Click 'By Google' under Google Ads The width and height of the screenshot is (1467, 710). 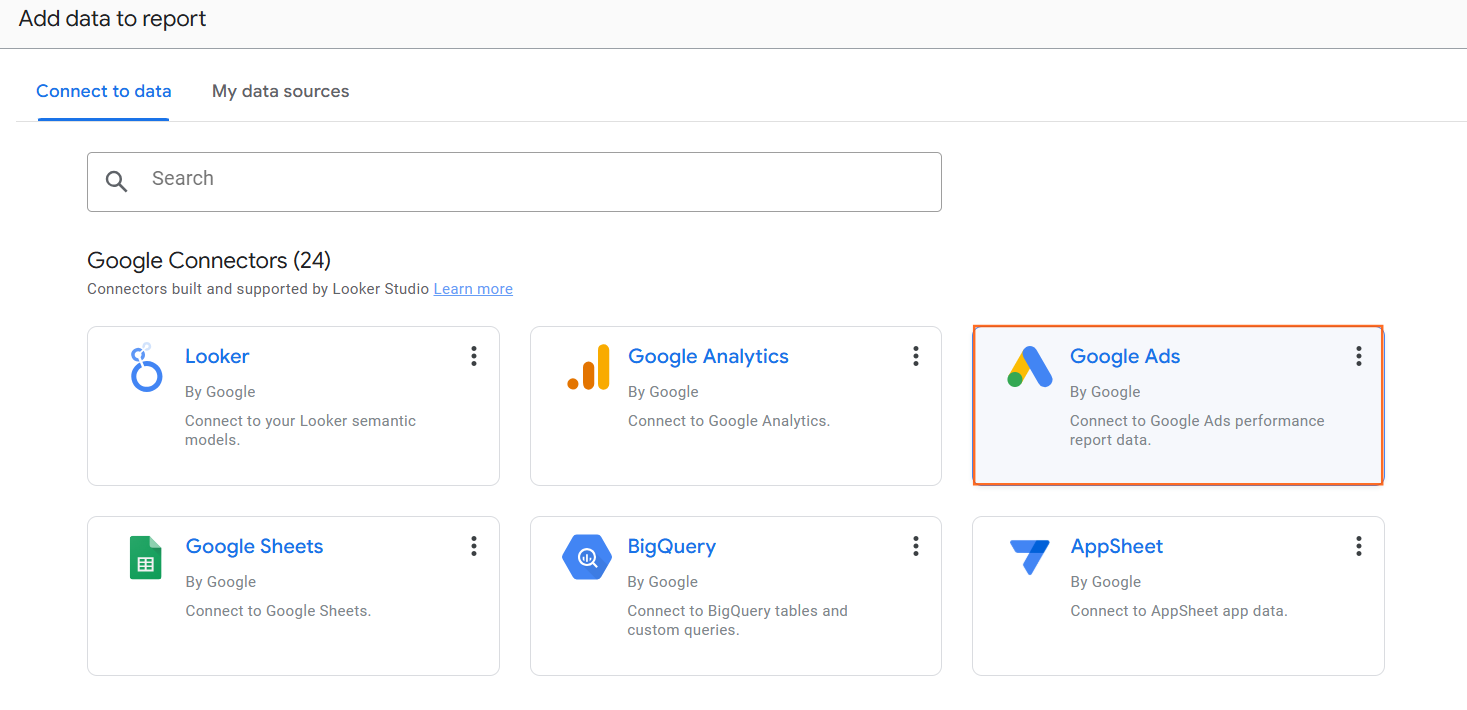point(1105,392)
